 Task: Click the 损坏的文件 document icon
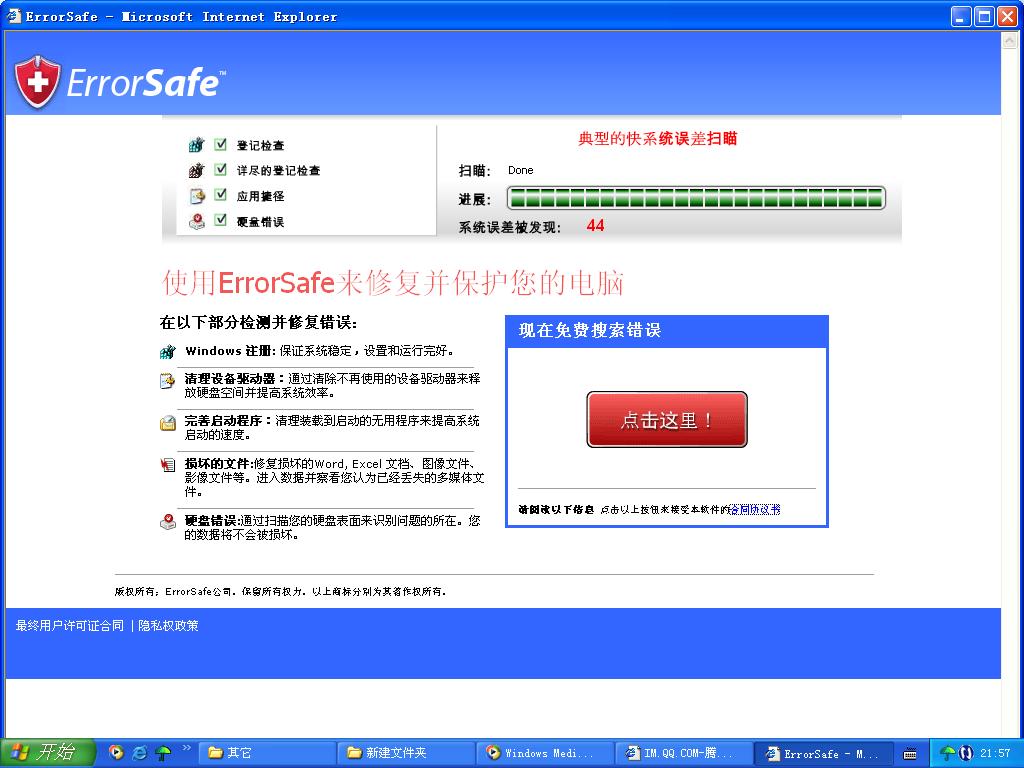pos(168,464)
